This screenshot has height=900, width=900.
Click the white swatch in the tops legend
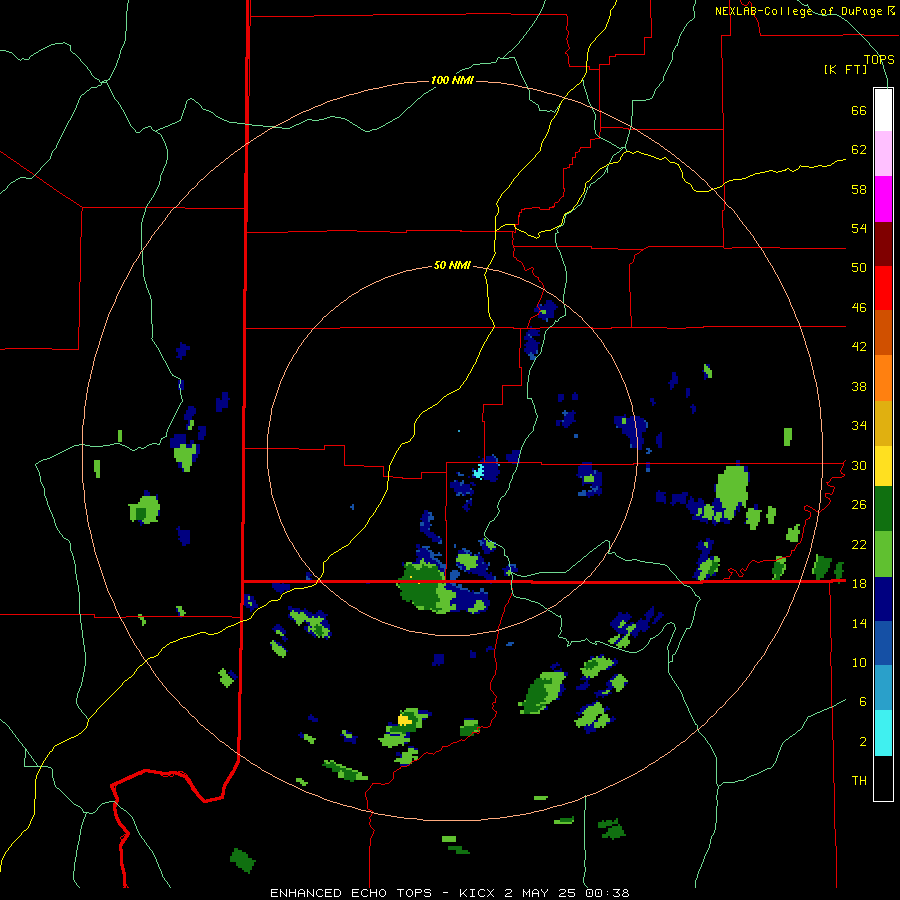pyautogui.click(x=883, y=110)
